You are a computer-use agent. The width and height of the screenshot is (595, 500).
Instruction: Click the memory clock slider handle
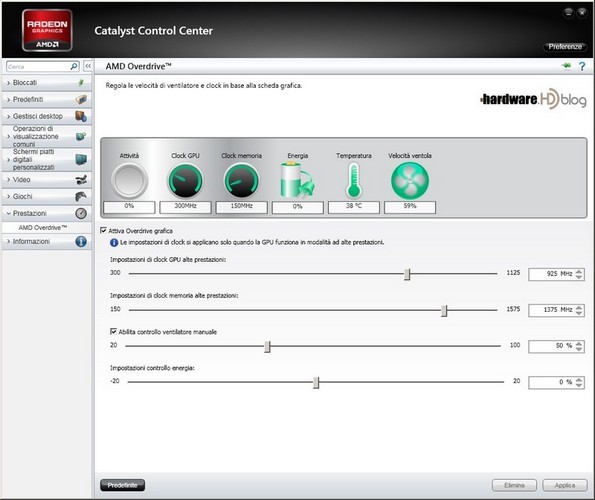click(x=444, y=310)
